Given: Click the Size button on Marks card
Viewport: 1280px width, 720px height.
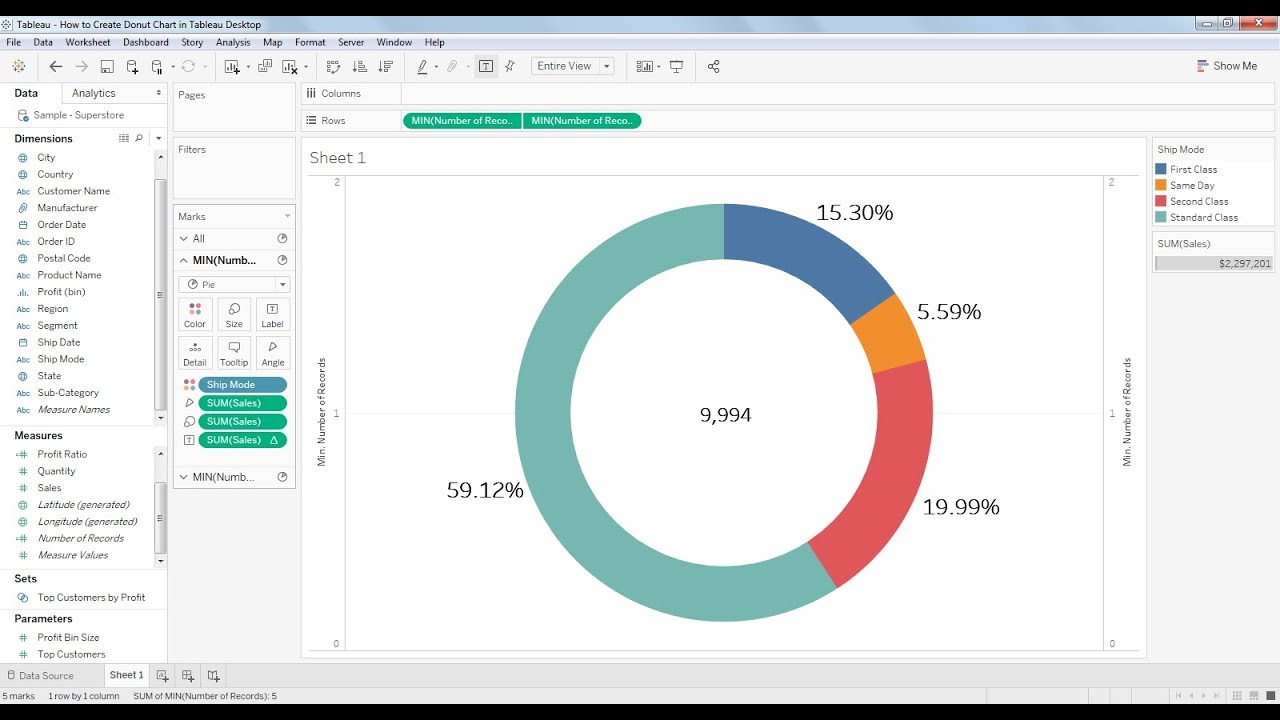Looking at the screenshot, I should coord(234,315).
